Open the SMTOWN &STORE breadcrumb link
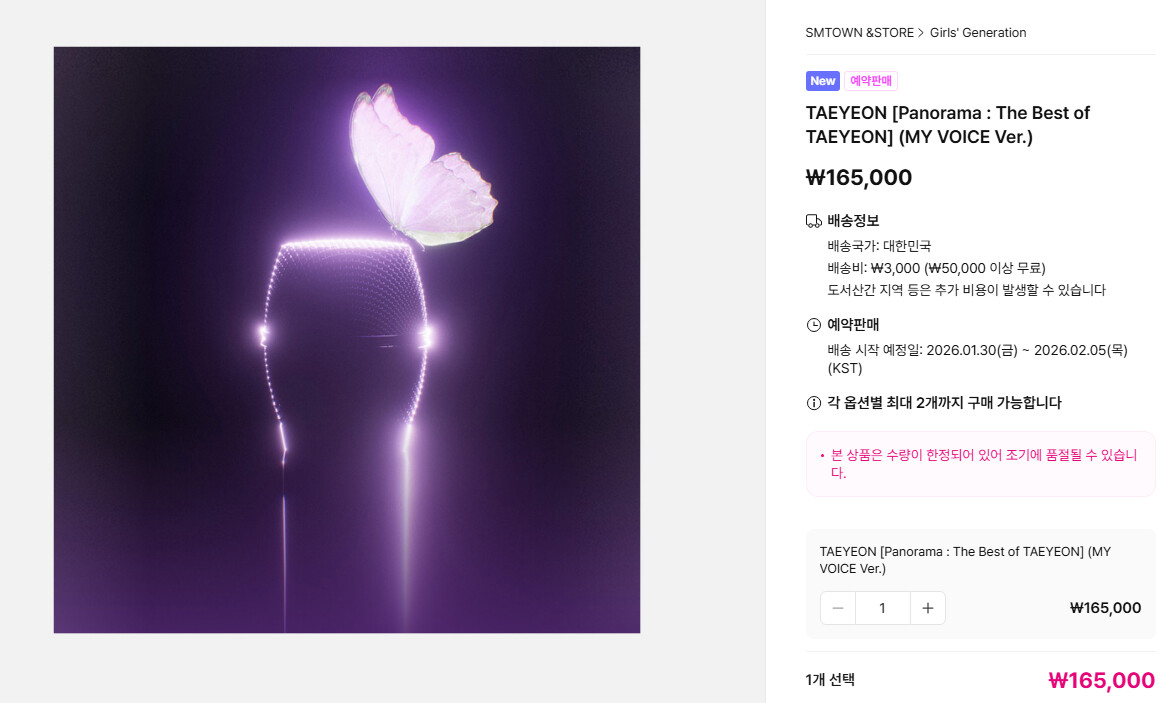 (x=860, y=33)
